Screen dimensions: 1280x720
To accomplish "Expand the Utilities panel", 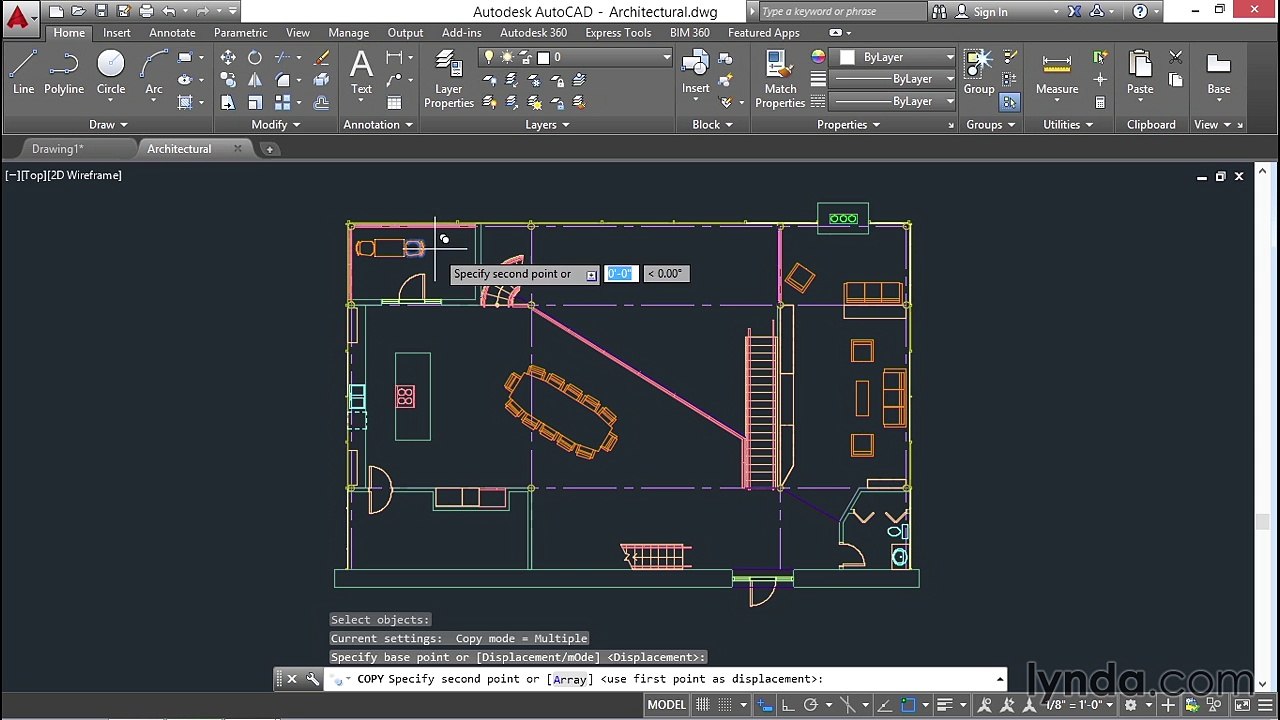I will point(1068,125).
